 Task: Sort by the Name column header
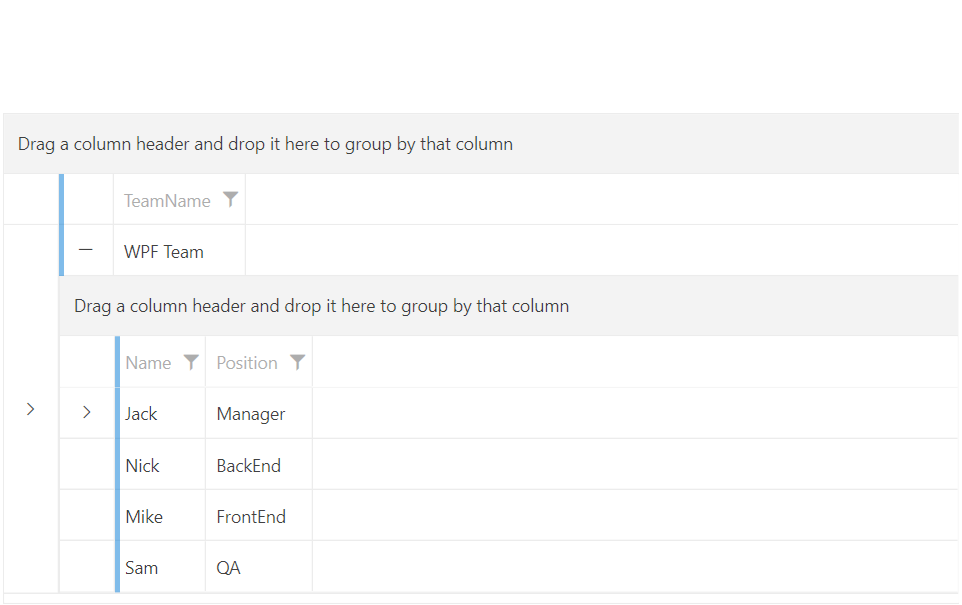point(148,363)
